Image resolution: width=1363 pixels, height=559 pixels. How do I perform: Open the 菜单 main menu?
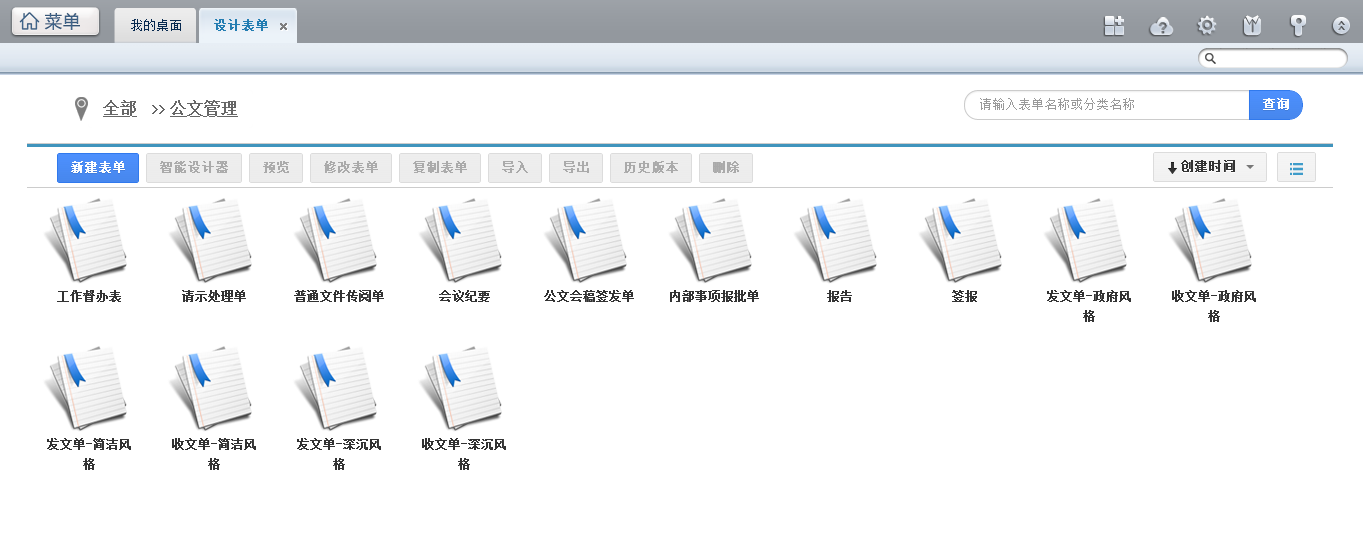55,22
